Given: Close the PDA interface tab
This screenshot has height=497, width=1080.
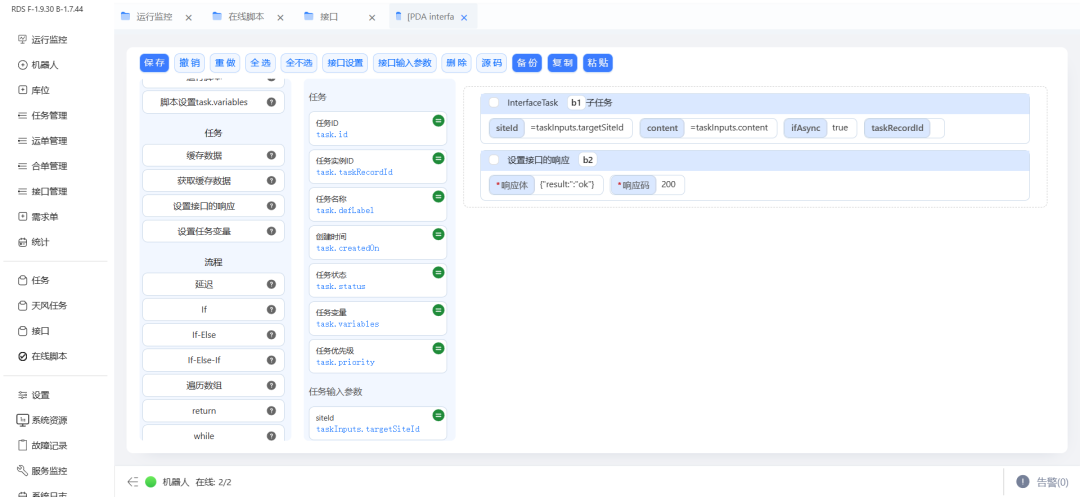Looking at the screenshot, I should pos(464,17).
